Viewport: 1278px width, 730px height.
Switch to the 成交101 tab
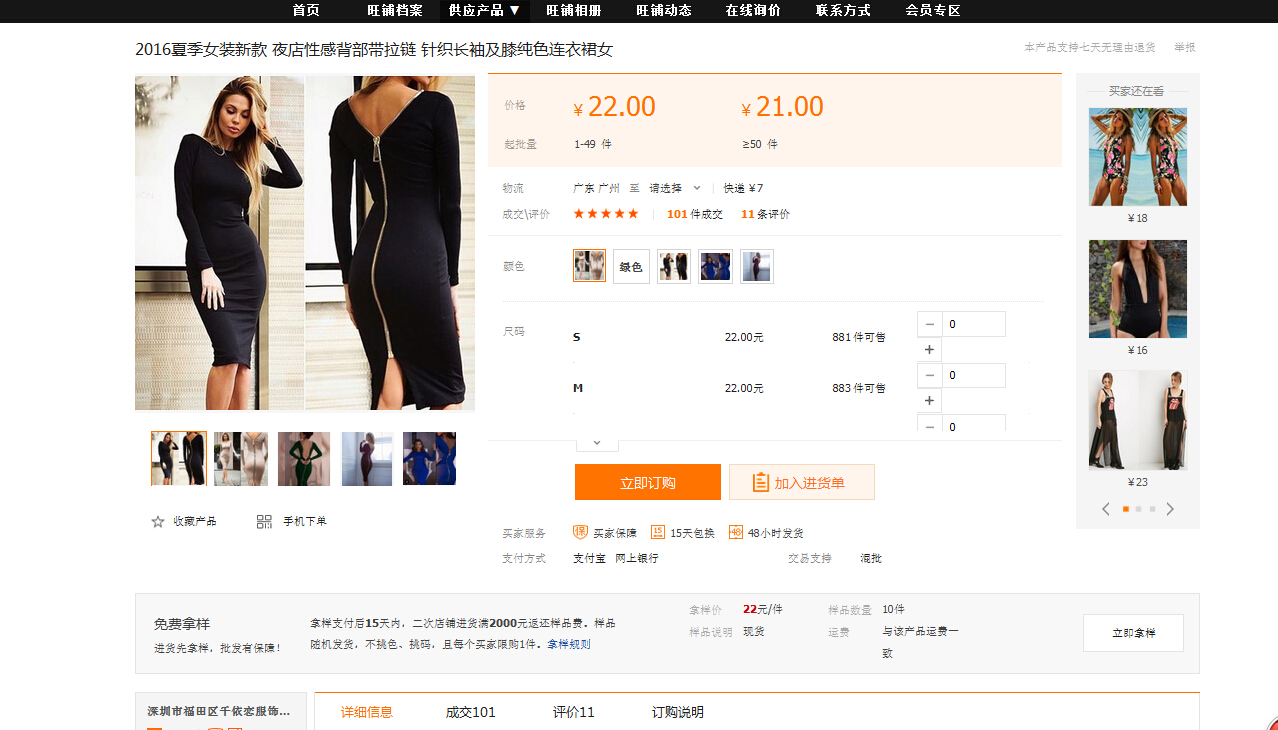click(x=470, y=712)
